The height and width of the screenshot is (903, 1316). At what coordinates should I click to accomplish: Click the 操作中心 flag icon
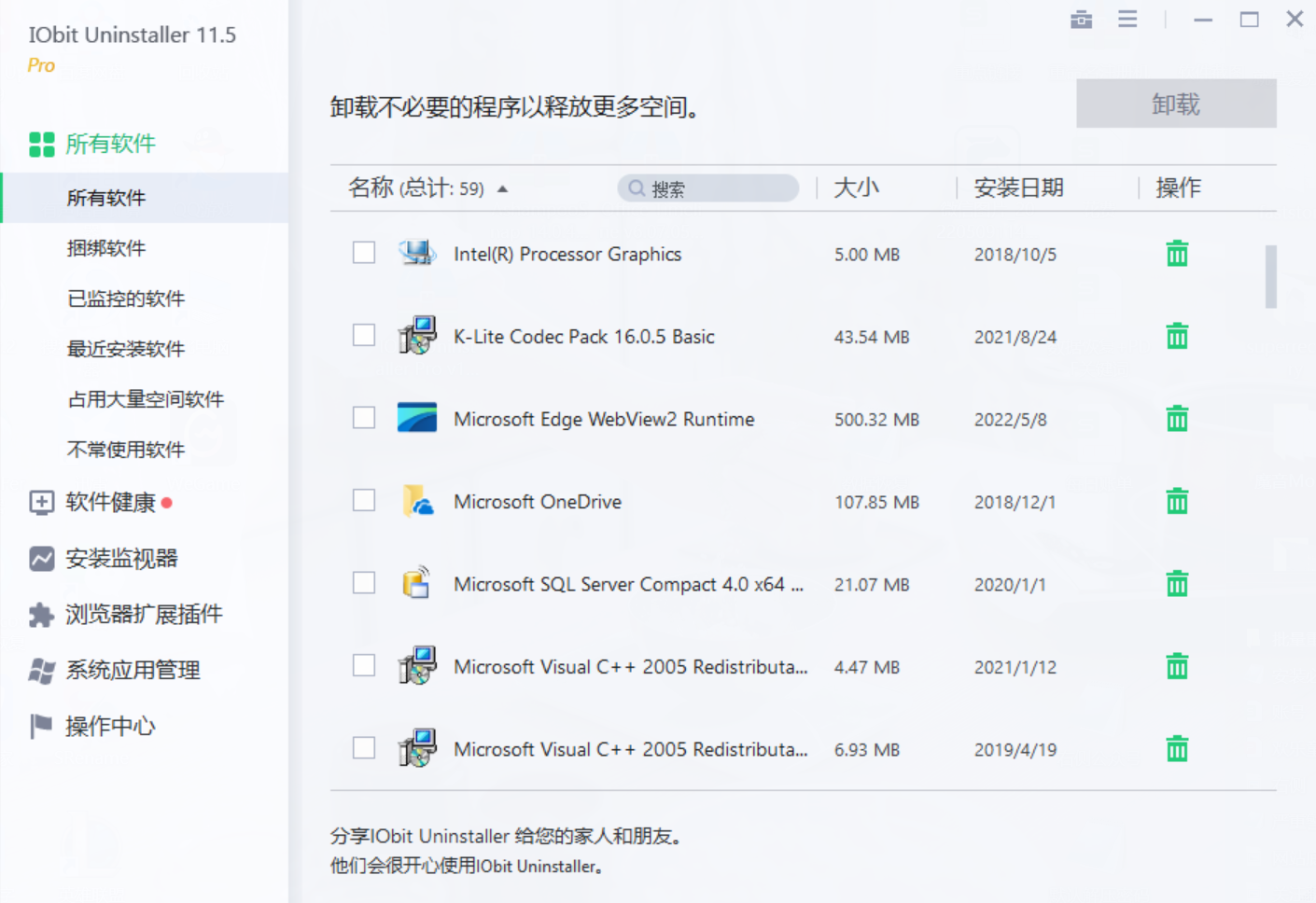[41, 726]
